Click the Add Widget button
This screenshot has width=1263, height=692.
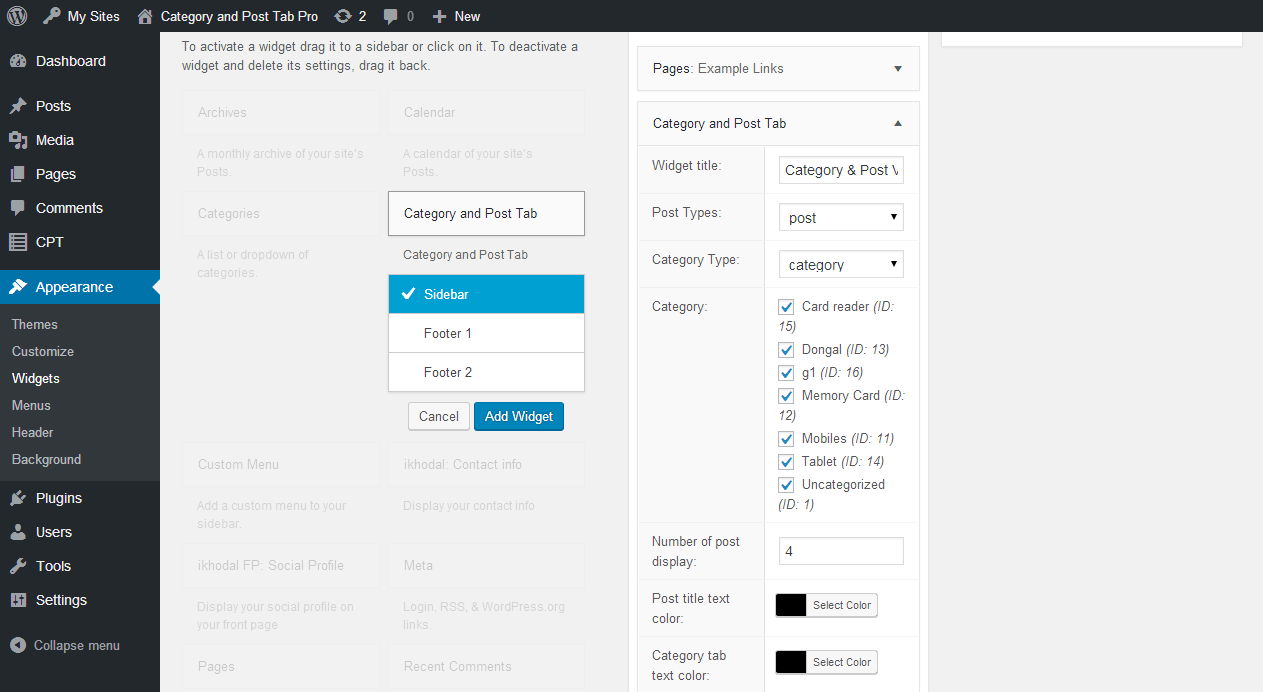(518, 416)
